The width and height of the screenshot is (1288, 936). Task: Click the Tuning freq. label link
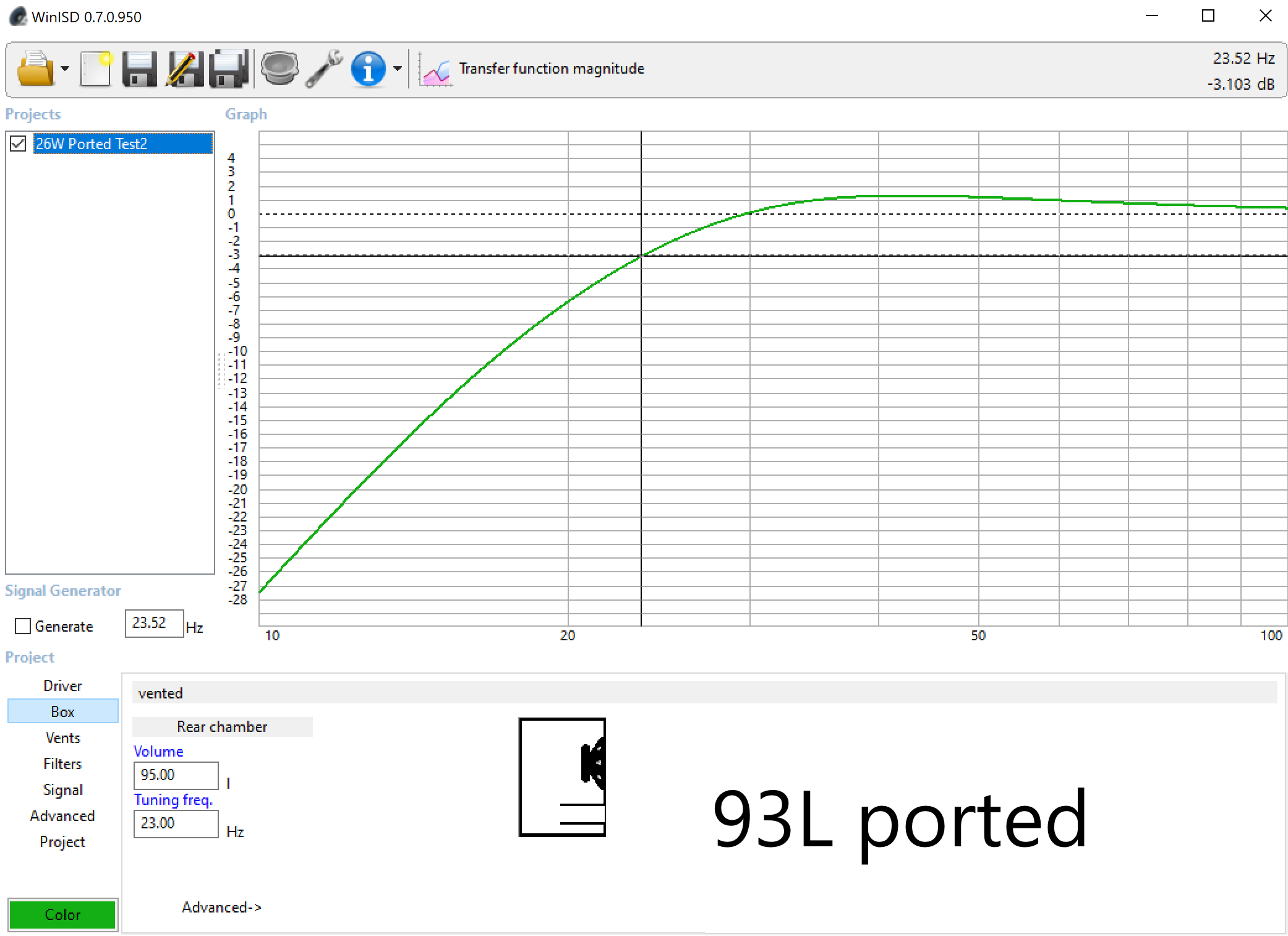173,800
